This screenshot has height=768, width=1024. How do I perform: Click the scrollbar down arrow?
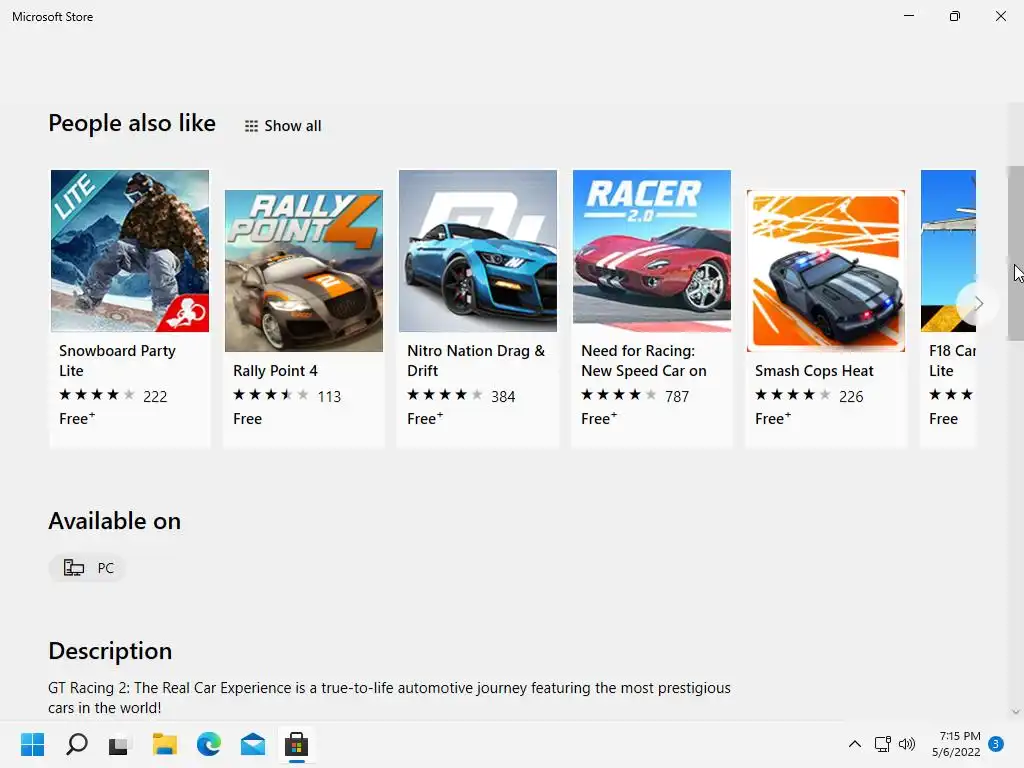tap(1016, 712)
